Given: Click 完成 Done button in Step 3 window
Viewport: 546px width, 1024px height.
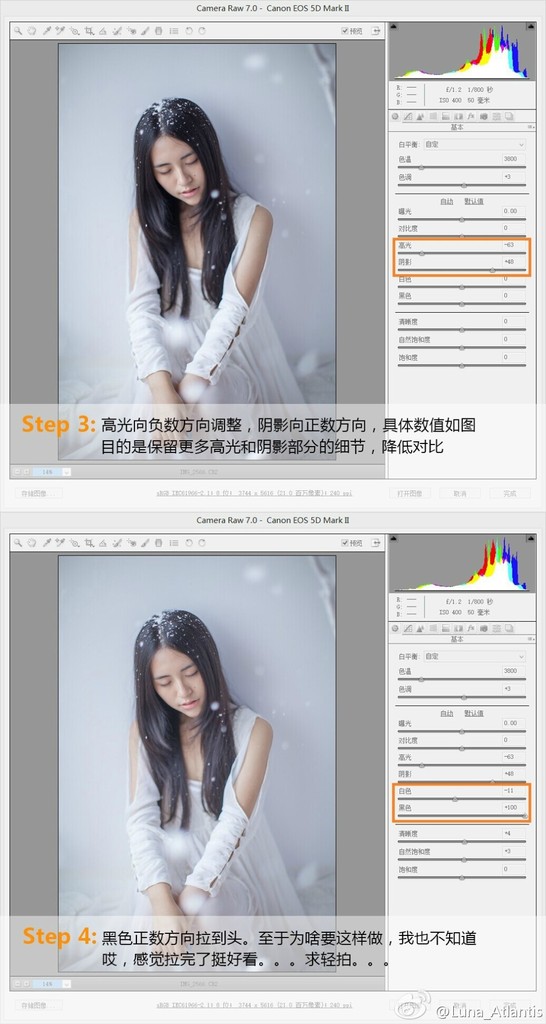Looking at the screenshot, I should click(511, 494).
